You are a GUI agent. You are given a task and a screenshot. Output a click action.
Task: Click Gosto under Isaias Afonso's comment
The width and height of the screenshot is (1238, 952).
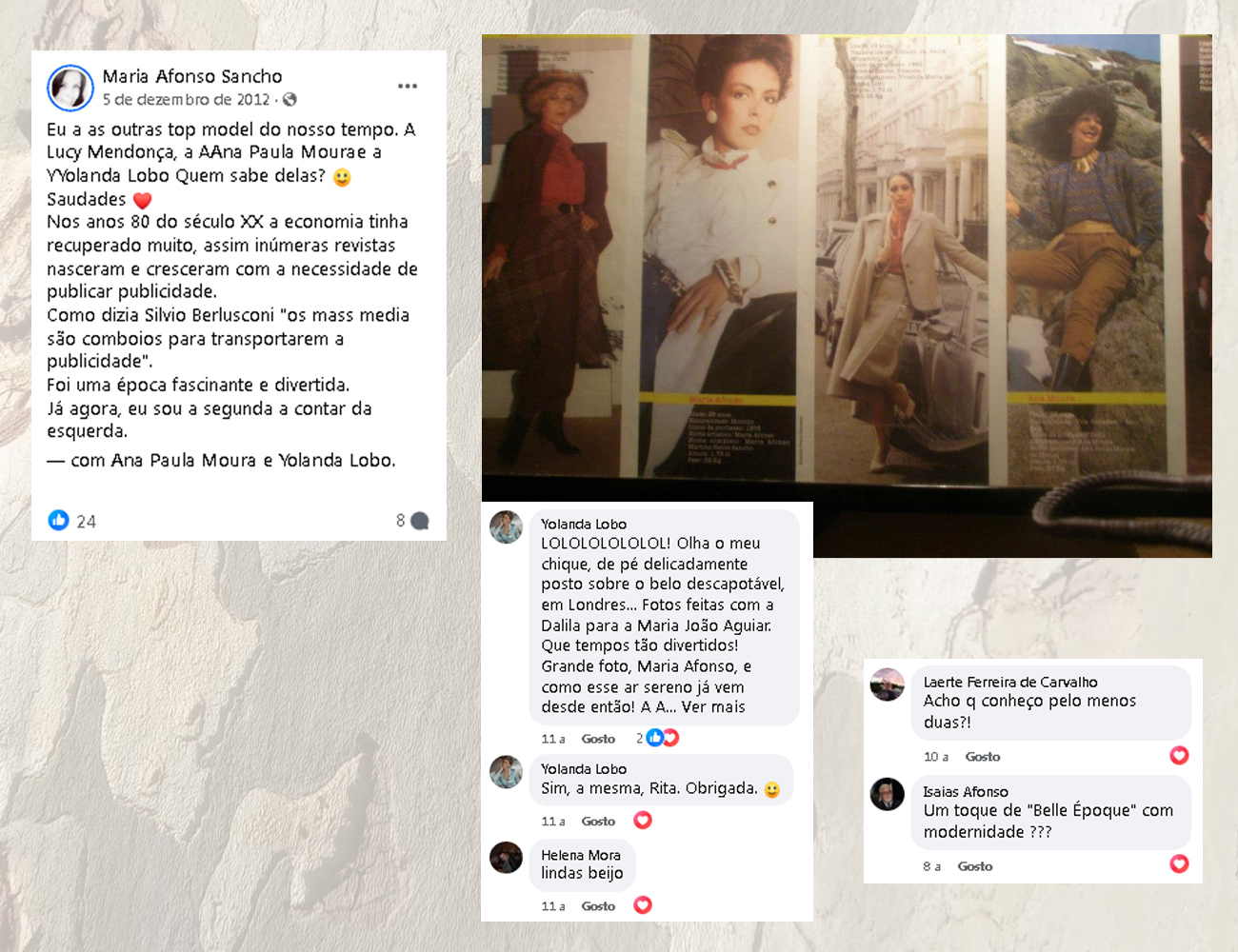click(x=975, y=866)
